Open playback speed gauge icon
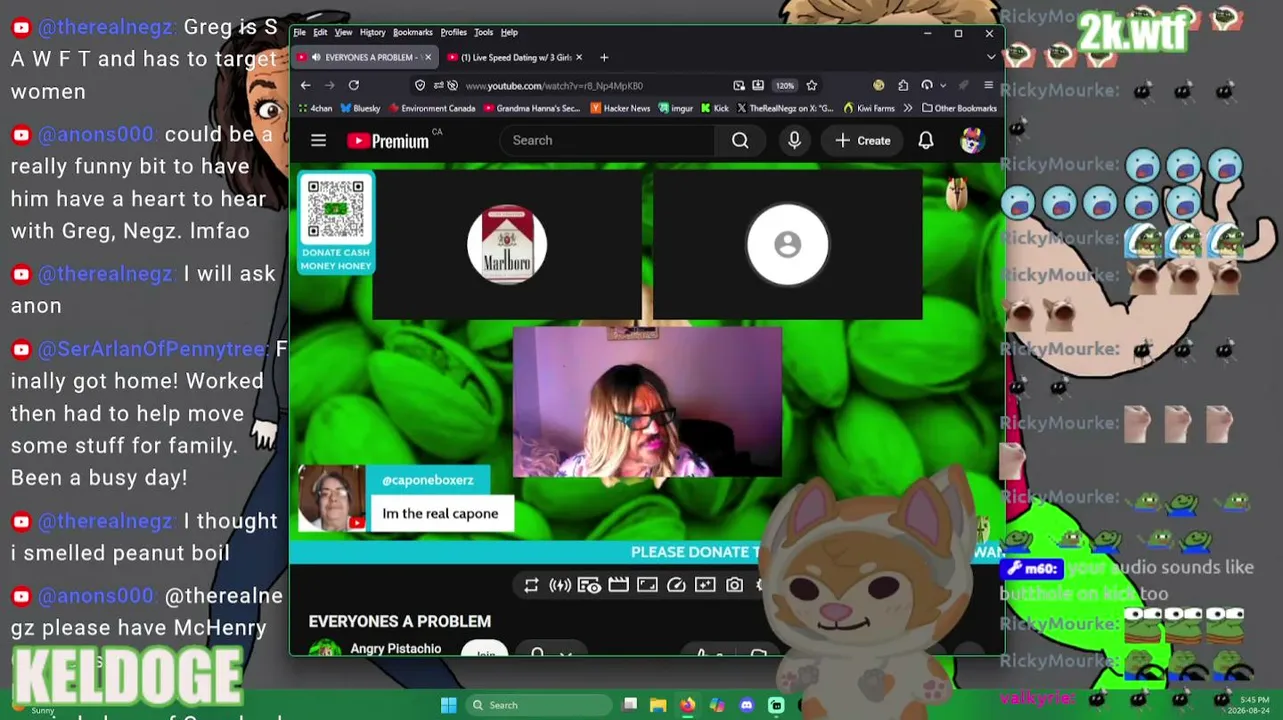Image resolution: width=1283 pixels, height=720 pixels. [x=676, y=585]
